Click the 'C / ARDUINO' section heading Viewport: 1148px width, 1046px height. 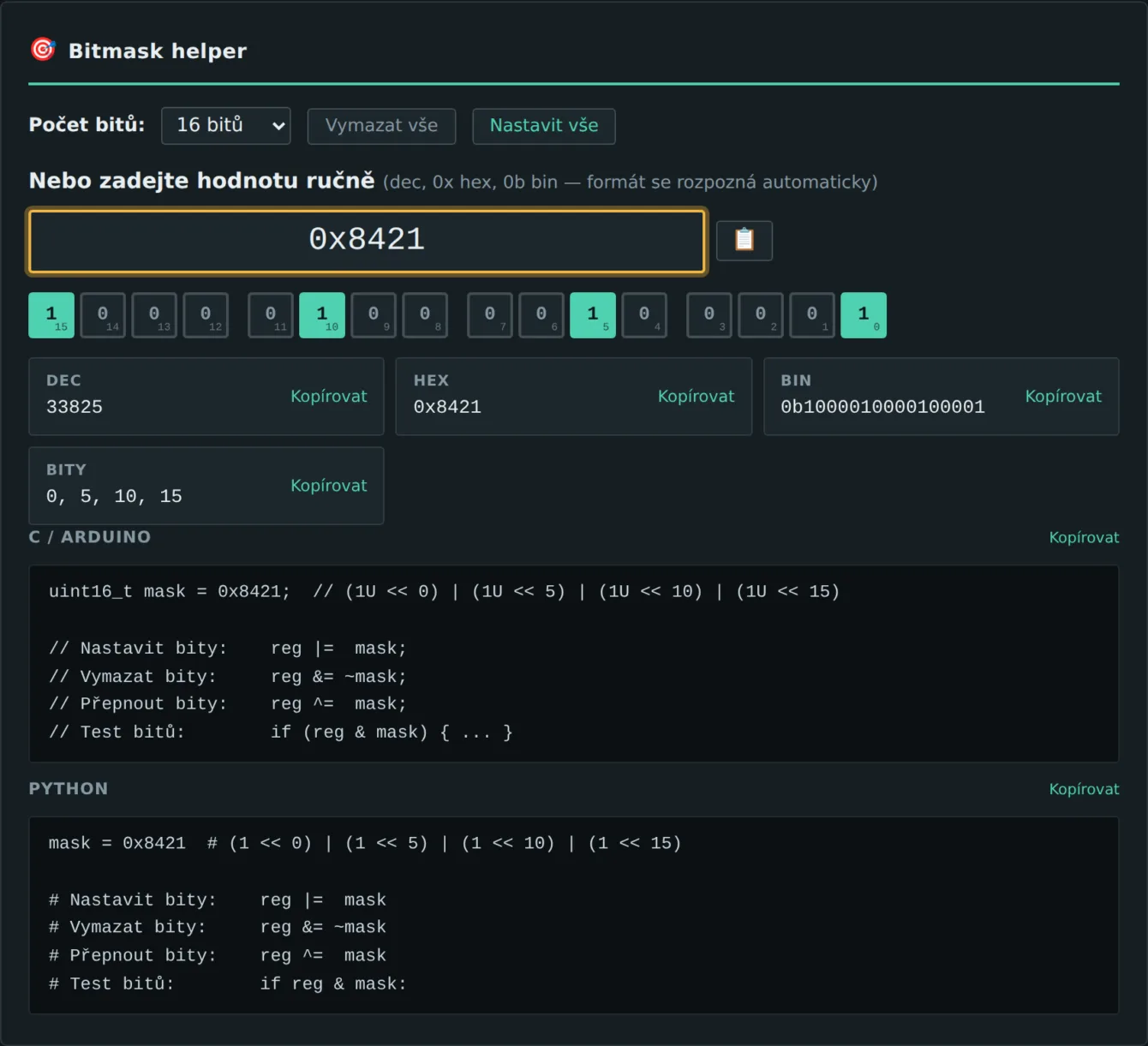90,537
